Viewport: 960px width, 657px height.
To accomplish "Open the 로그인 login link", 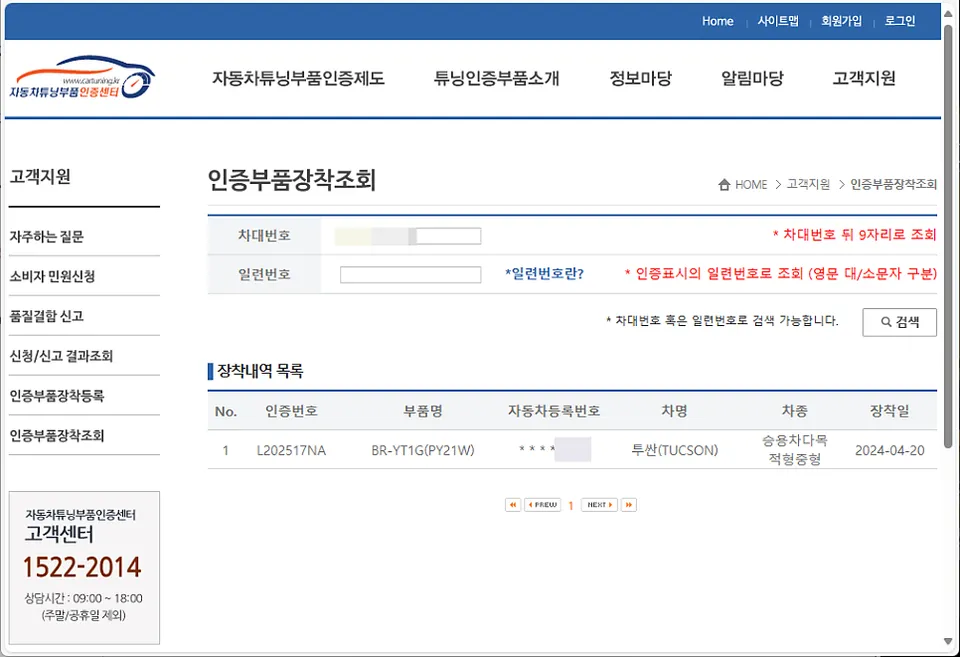I will tap(899, 21).
